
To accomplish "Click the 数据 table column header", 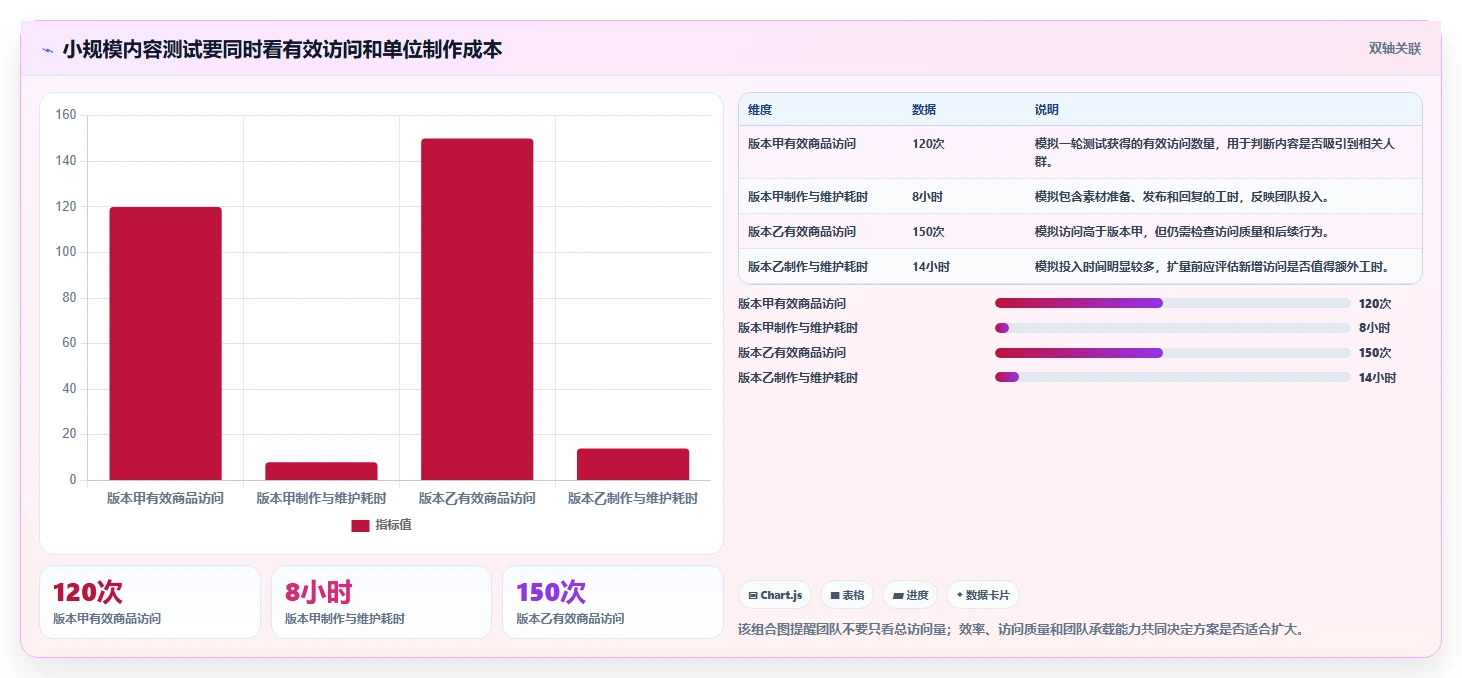I will tap(924, 110).
